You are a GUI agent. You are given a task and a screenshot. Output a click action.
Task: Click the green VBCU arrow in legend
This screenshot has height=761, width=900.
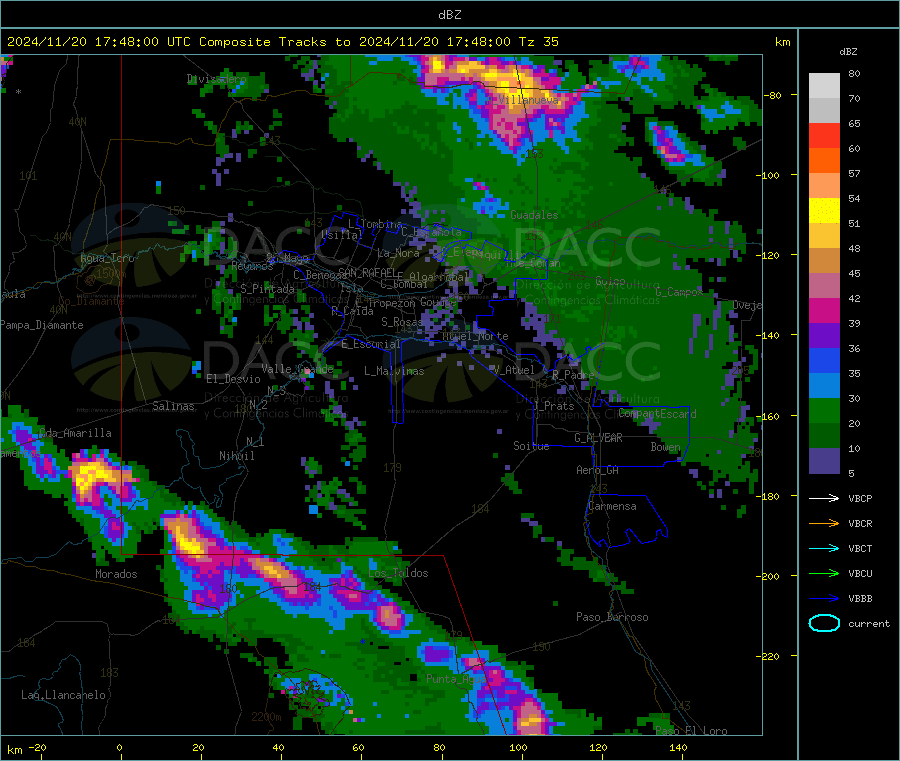coord(824,573)
